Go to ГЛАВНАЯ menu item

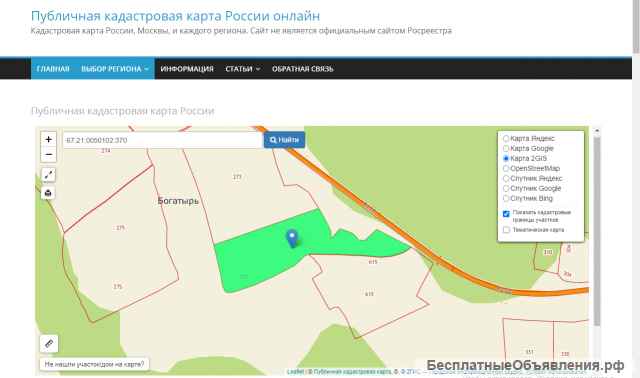point(53,69)
